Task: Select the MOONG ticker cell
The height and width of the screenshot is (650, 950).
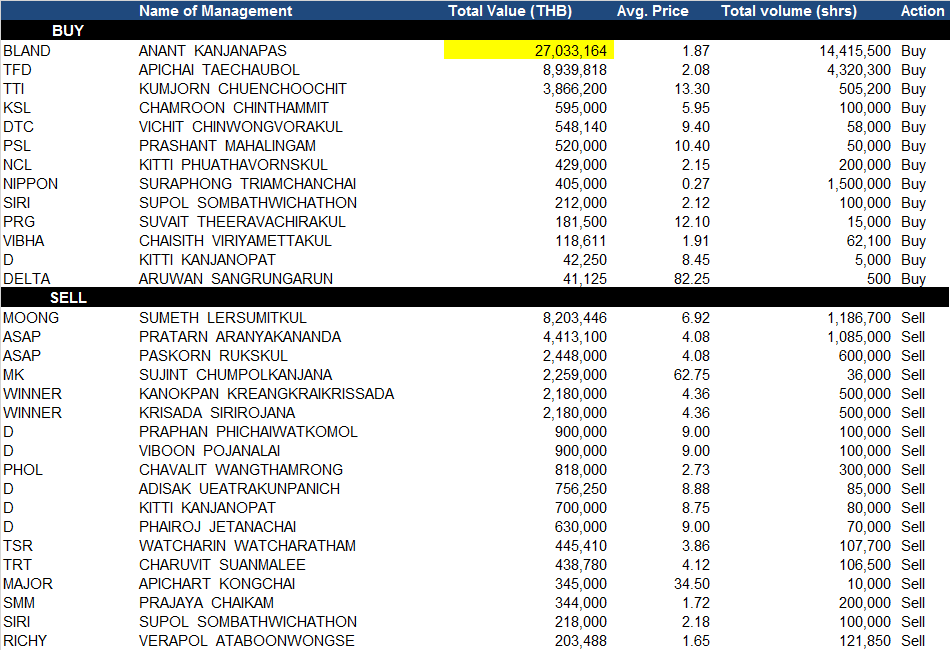Action: (31, 317)
